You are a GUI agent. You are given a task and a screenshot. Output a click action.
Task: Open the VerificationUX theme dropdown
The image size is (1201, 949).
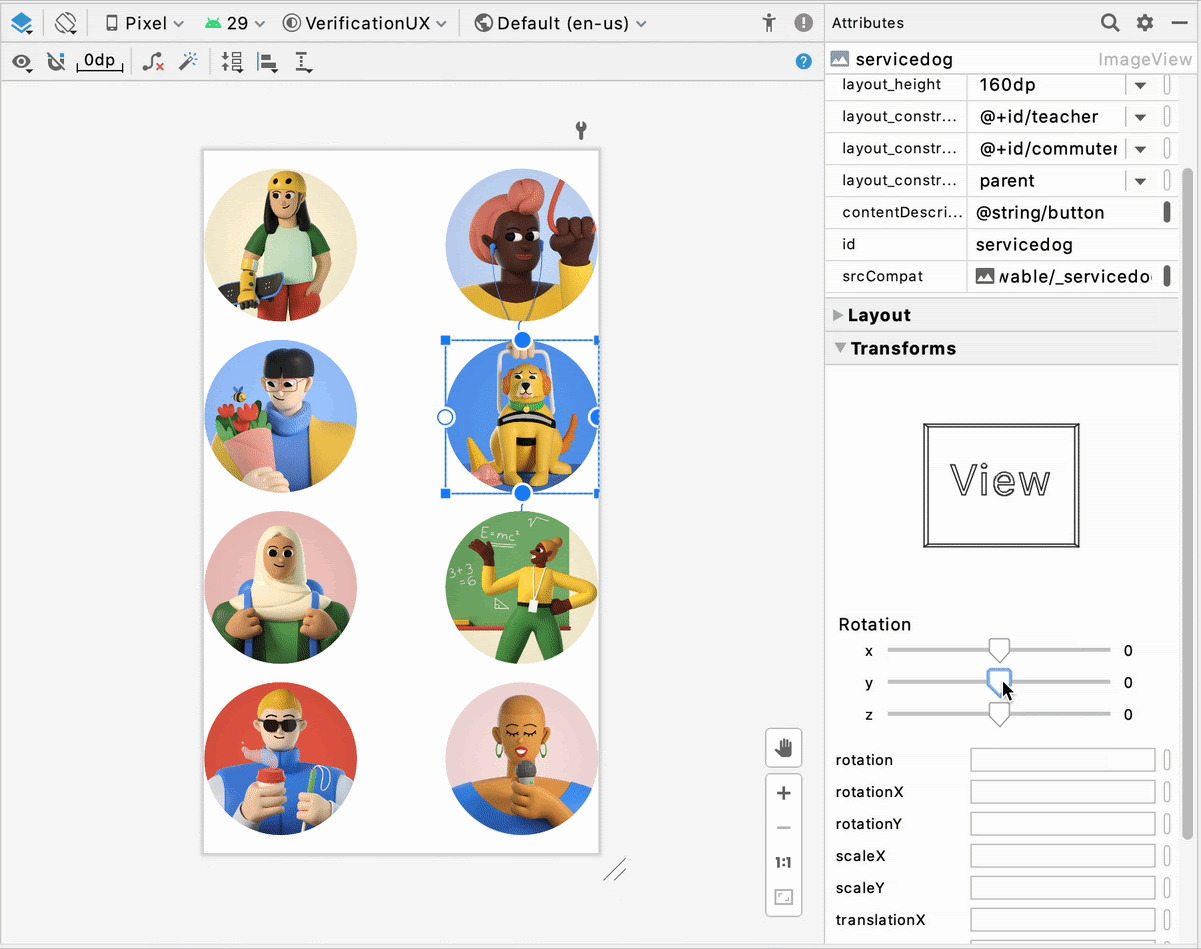click(x=364, y=23)
